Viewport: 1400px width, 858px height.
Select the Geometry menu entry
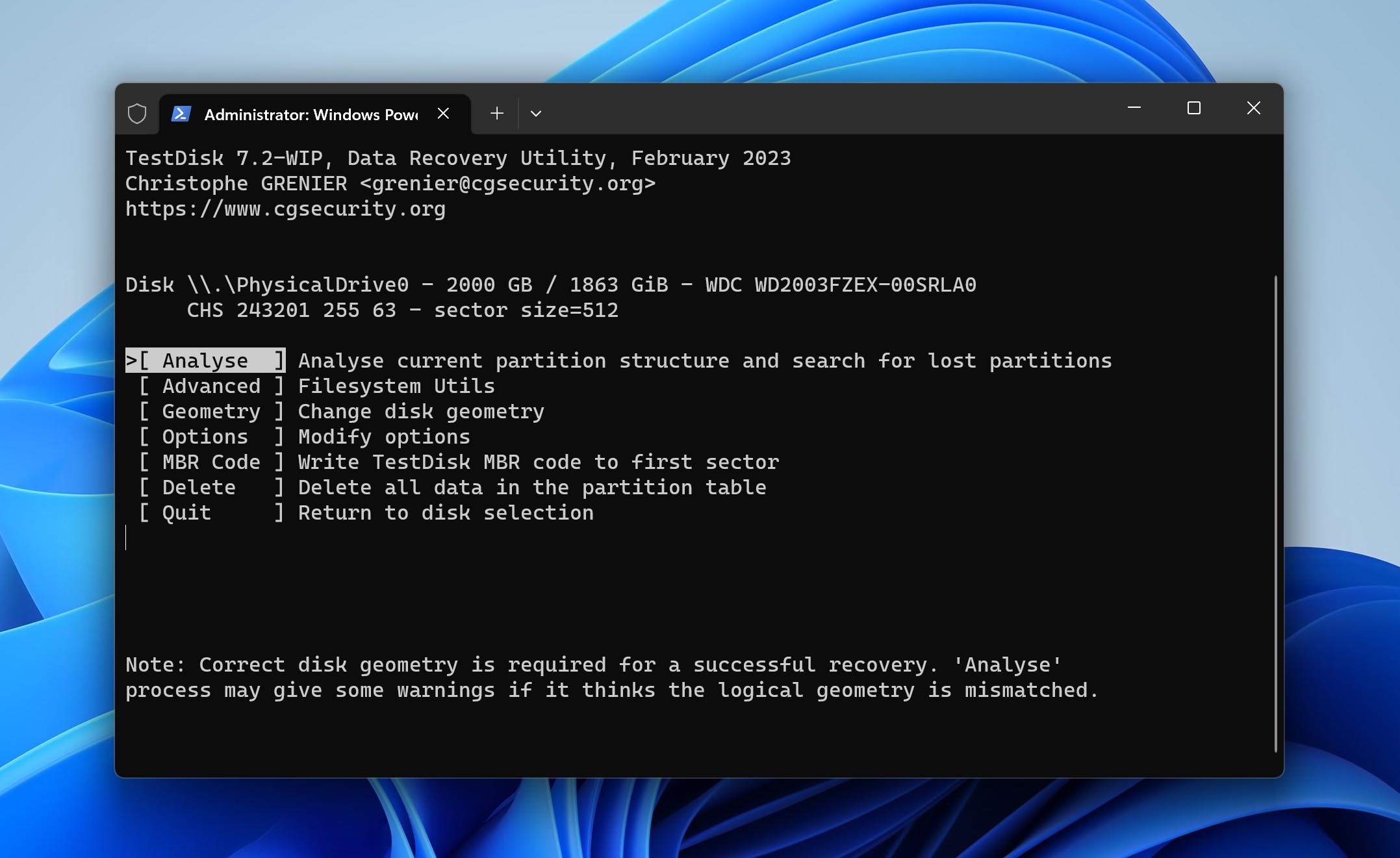coord(212,411)
